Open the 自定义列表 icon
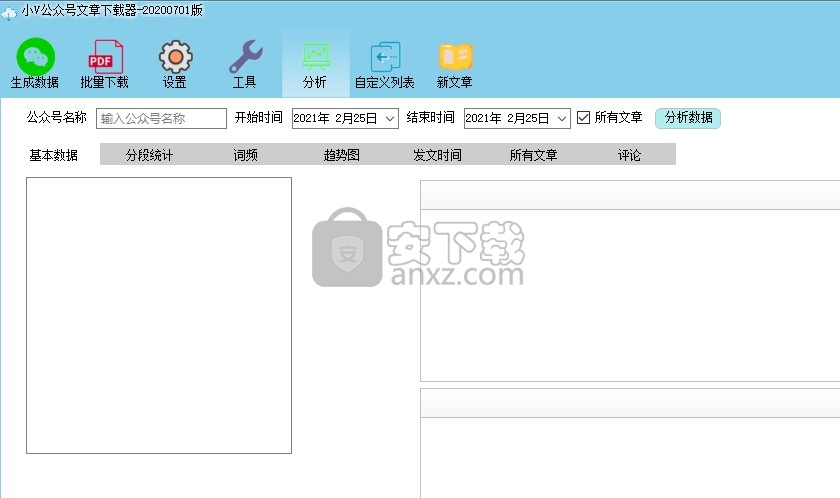840x498 pixels. pos(385,57)
